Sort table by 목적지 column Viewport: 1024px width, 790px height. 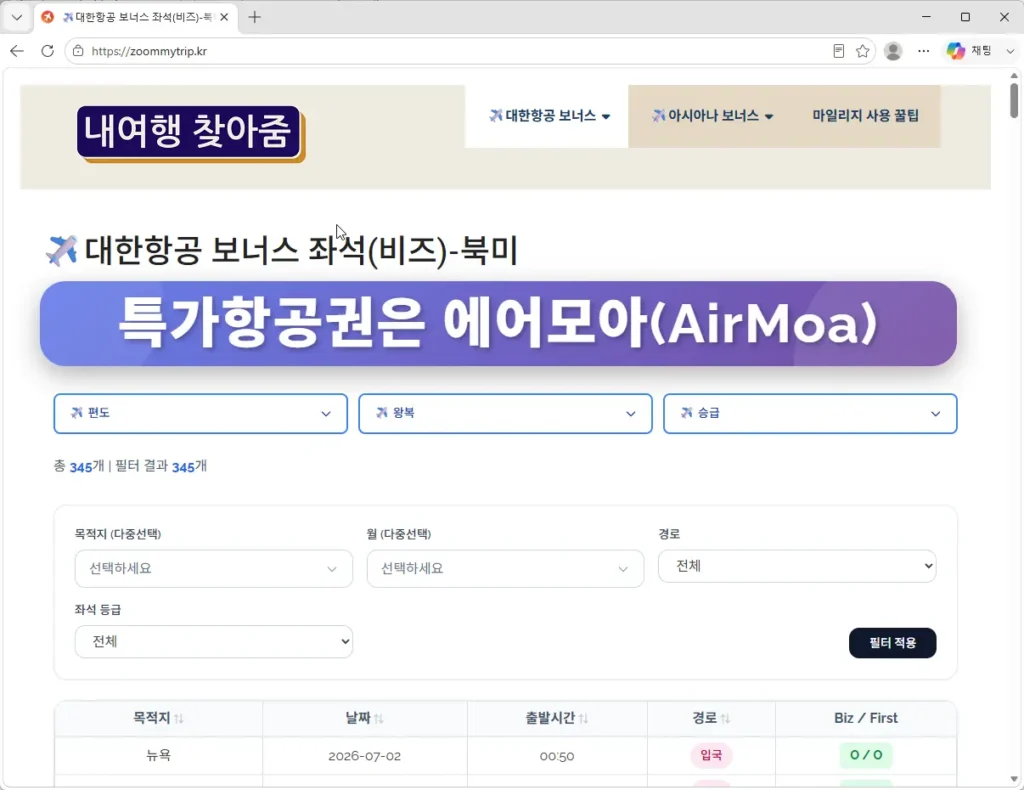click(158, 718)
